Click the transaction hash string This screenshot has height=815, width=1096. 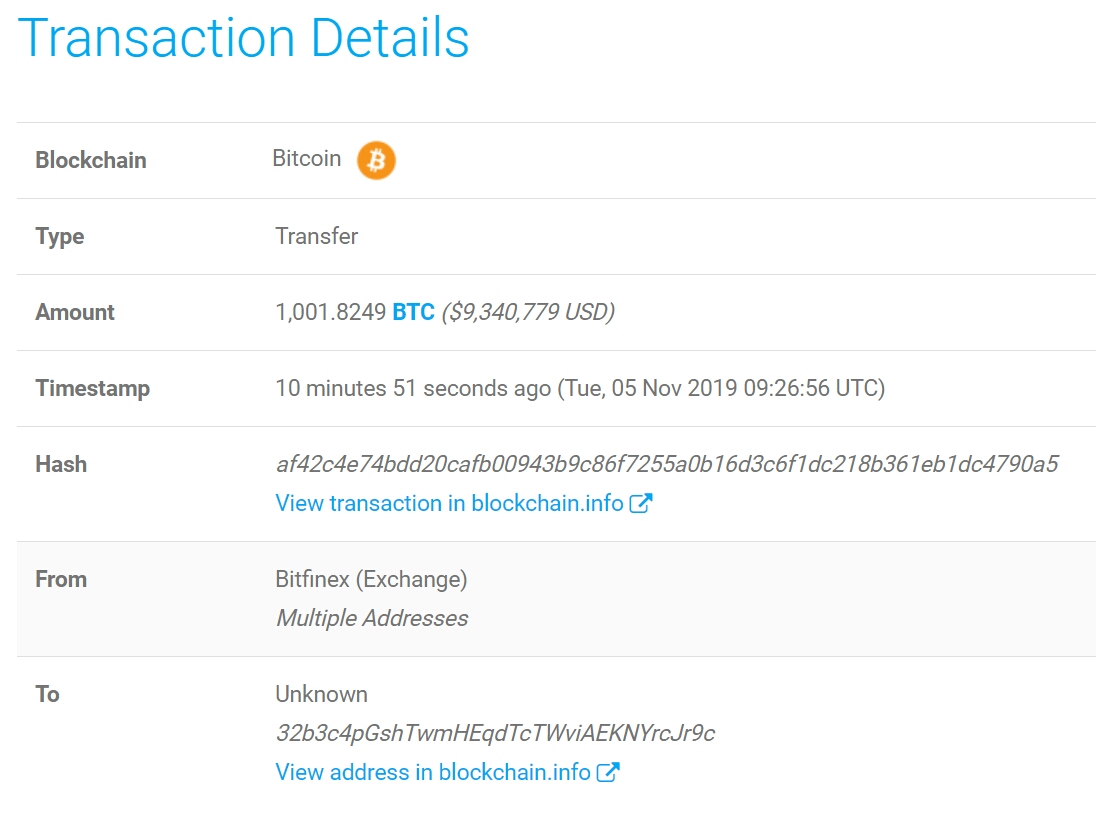(x=666, y=464)
